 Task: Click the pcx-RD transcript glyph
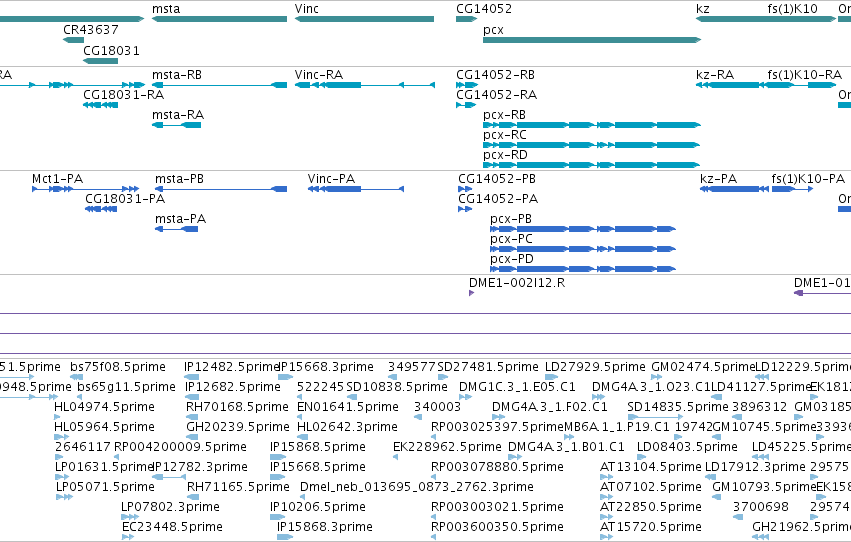click(592, 165)
